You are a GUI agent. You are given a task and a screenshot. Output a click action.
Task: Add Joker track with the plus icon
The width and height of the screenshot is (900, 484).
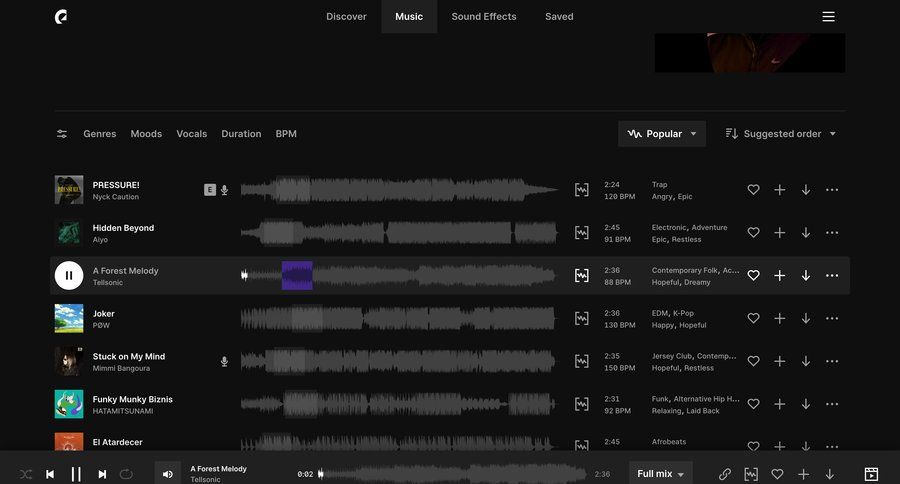779,318
